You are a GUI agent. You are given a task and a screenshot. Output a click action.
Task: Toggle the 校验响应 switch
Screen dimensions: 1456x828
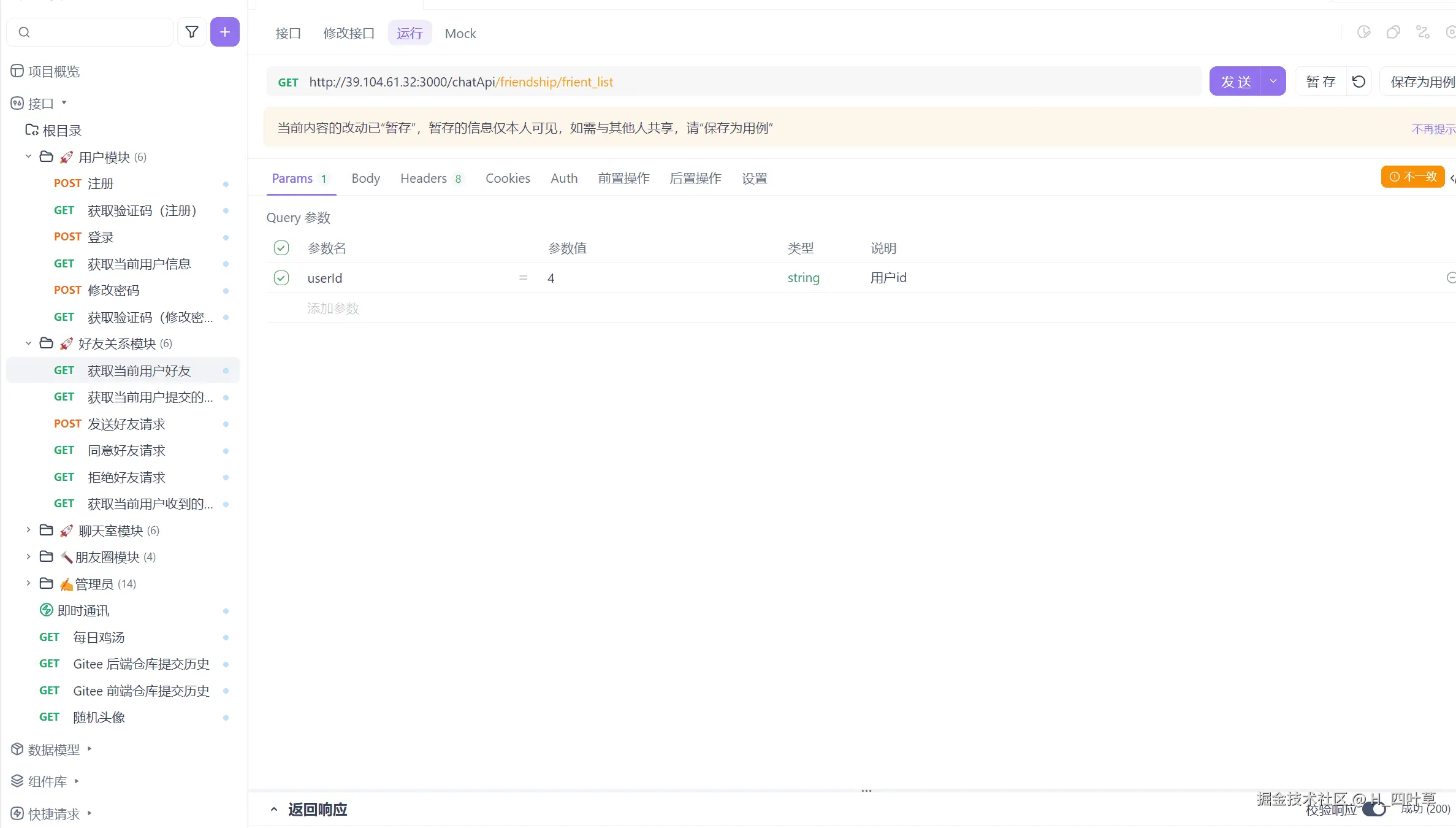(x=1374, y=810)
